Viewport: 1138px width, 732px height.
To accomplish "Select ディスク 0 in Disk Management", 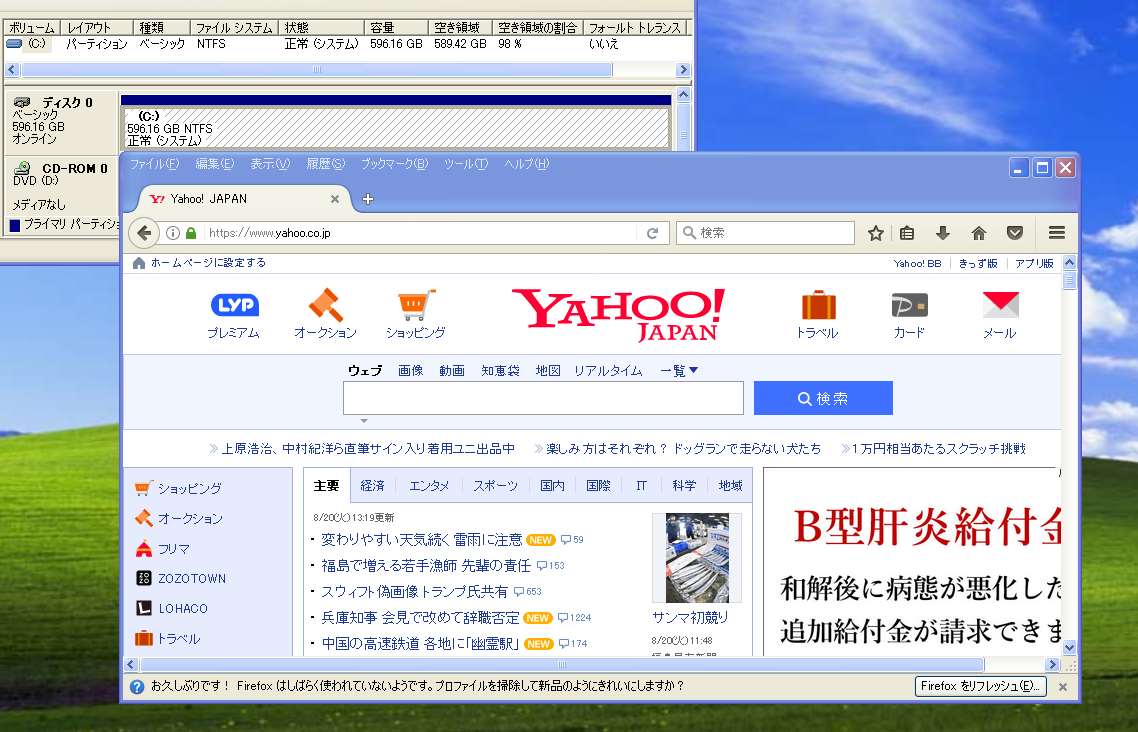I will pos(61,121).
